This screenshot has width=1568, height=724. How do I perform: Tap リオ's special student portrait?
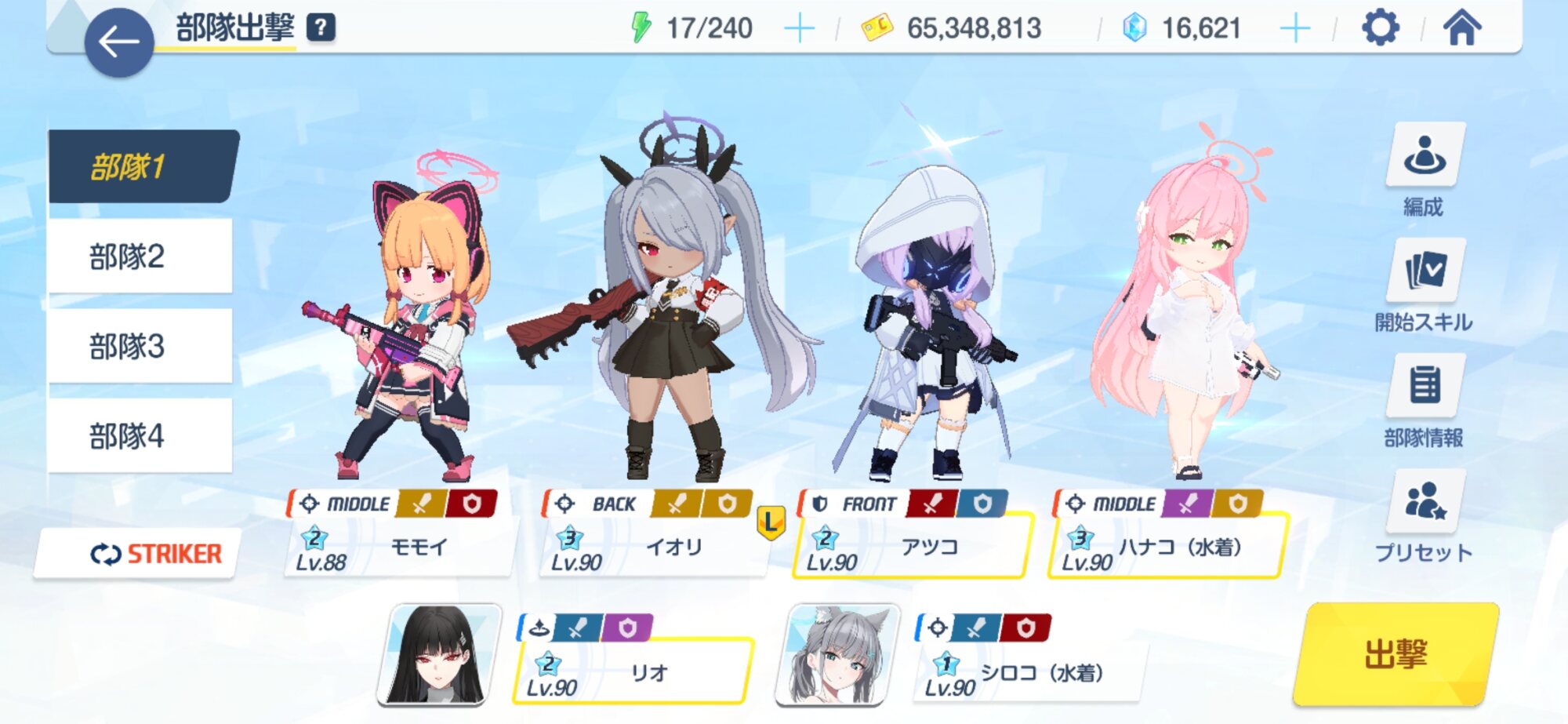439,654
